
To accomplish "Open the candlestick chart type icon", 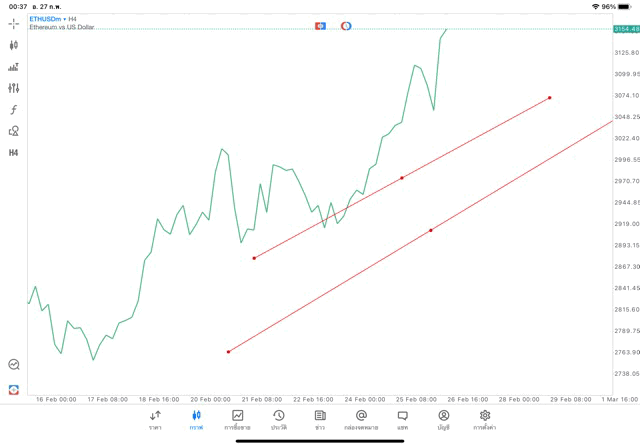I will [13, 45].
